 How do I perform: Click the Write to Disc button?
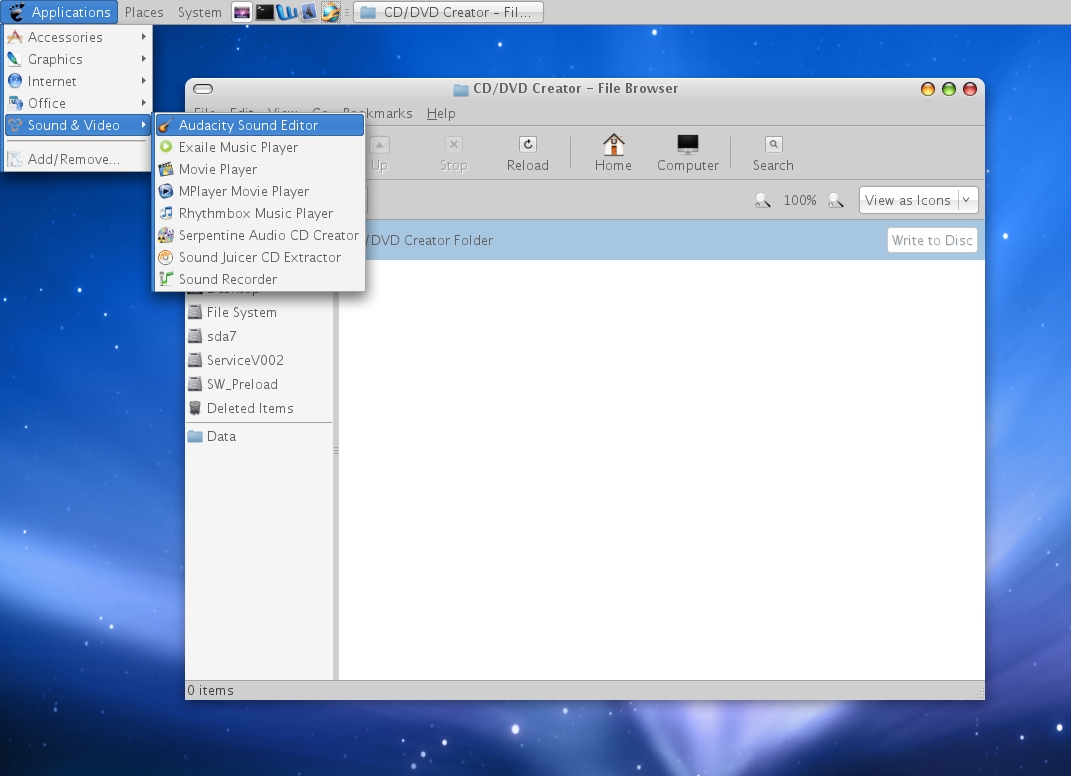[932, 240]
